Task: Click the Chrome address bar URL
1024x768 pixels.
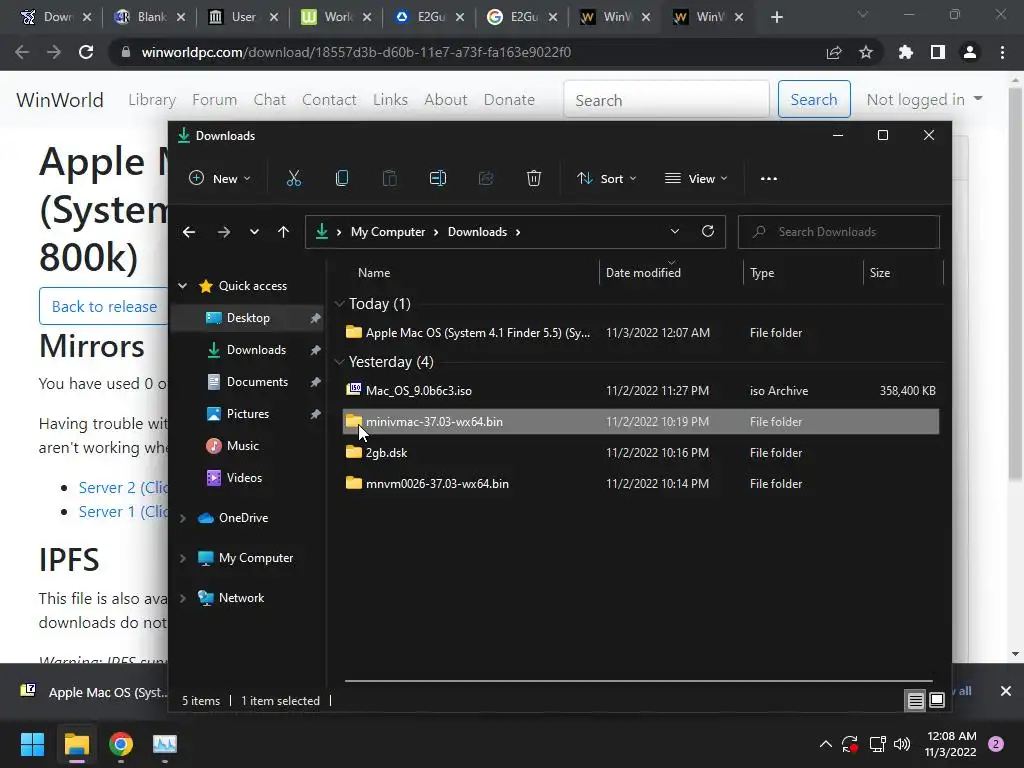Action: point(357,52)
